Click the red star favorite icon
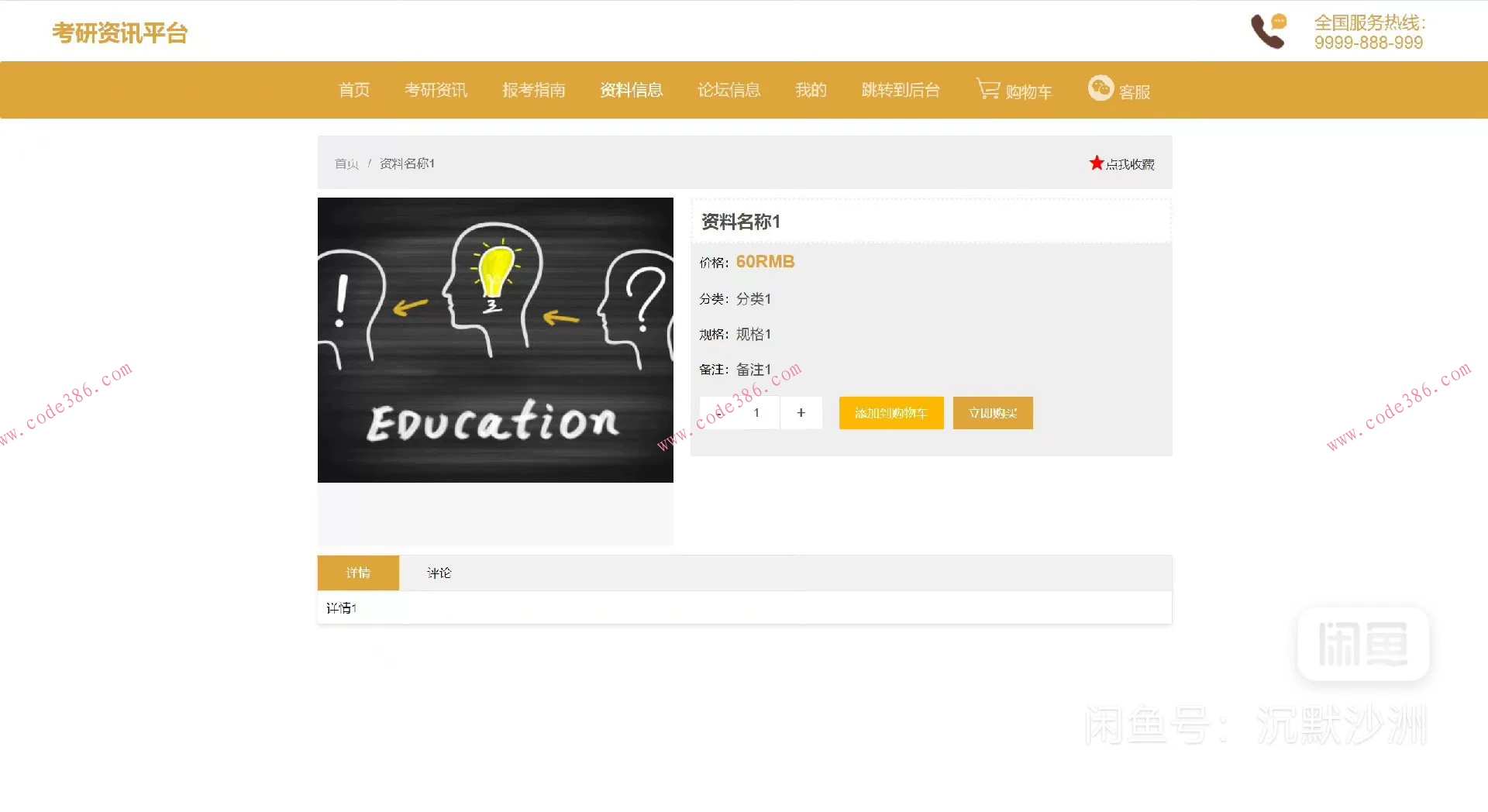Viewport: 1488px width, 812px height. point(1096,163)
